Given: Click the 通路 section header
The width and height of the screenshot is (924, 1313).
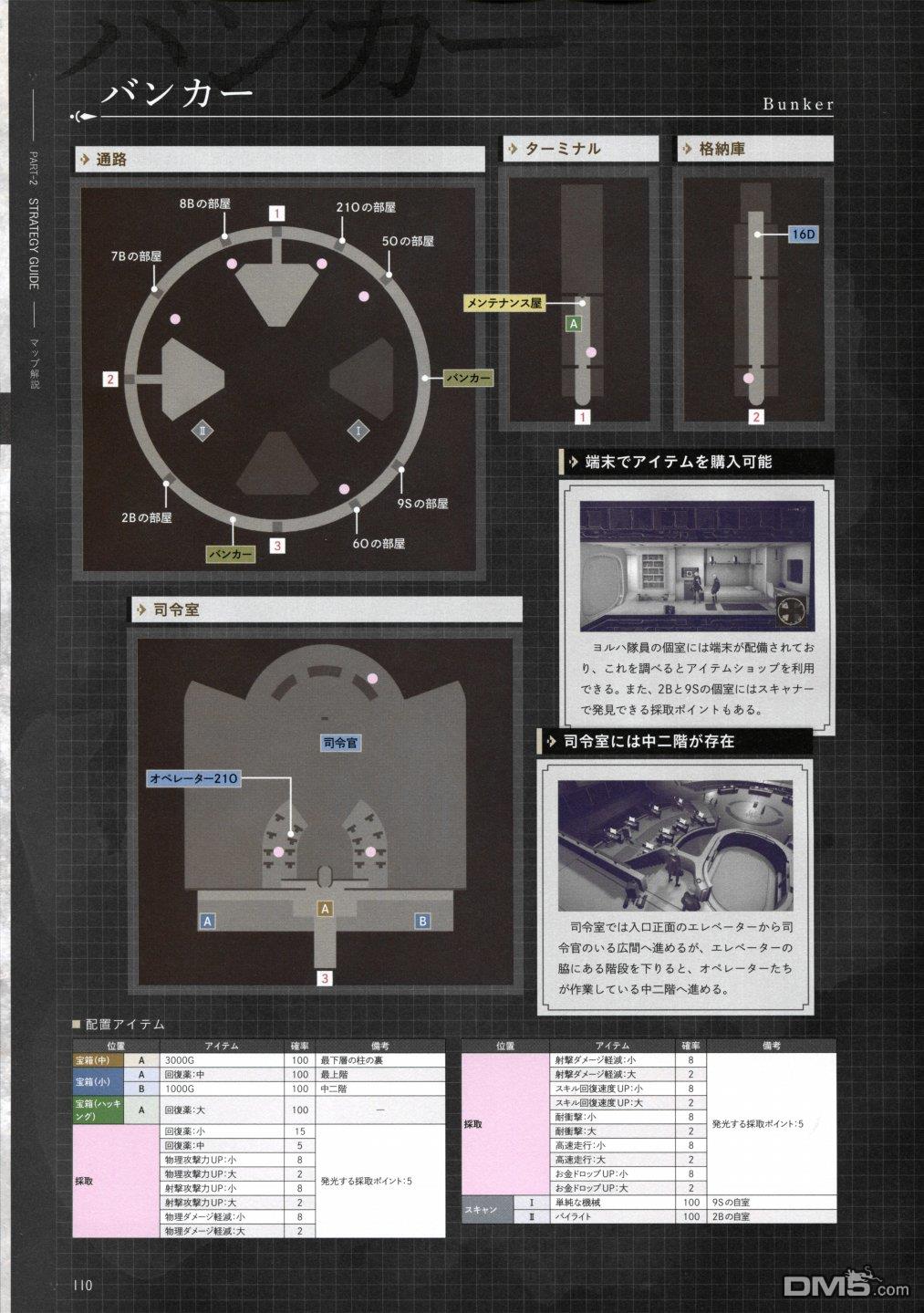Looking at the screenshot, I should pos(112,159).
